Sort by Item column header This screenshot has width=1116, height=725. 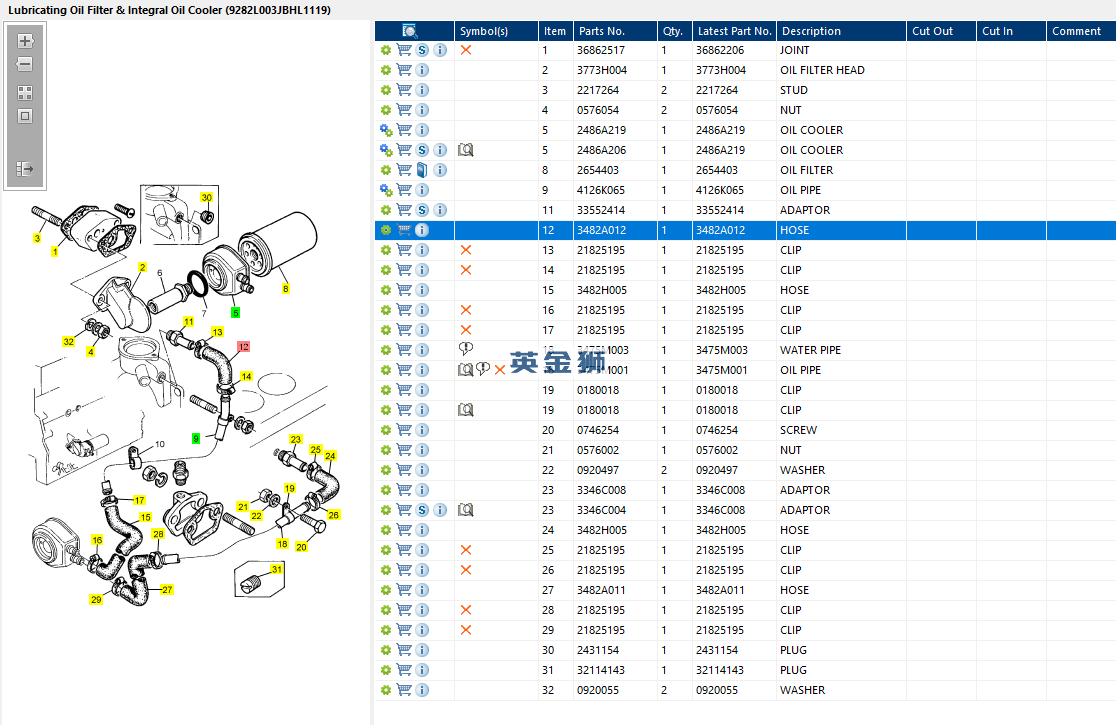click(555, 31)
